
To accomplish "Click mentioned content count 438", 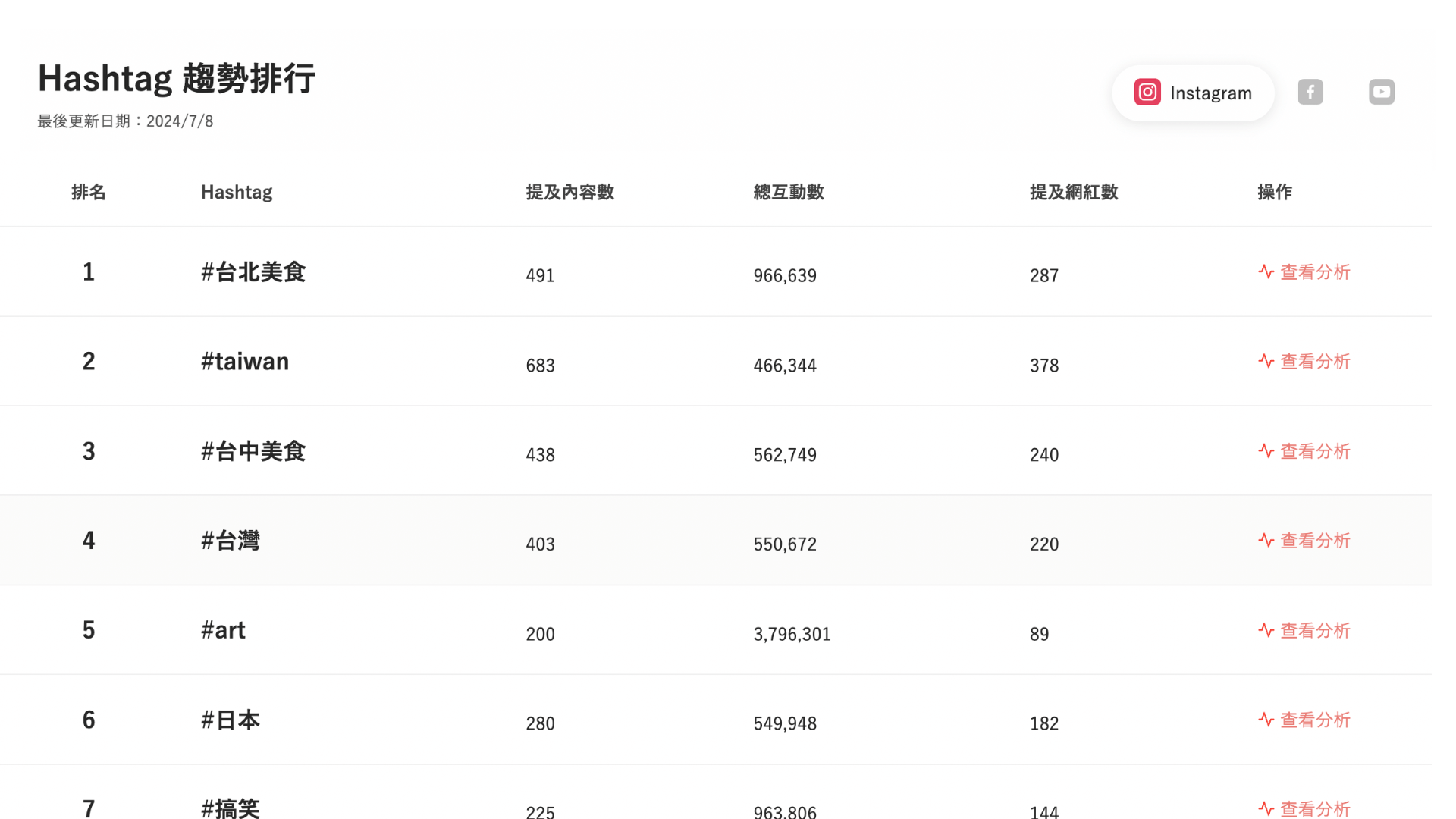I will [x=540, y=455].
